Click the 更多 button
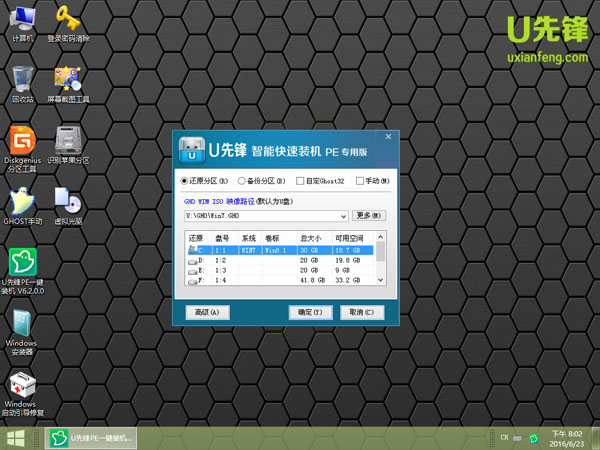Viewport: 600px width, 450px height. [x=369, y=215]
